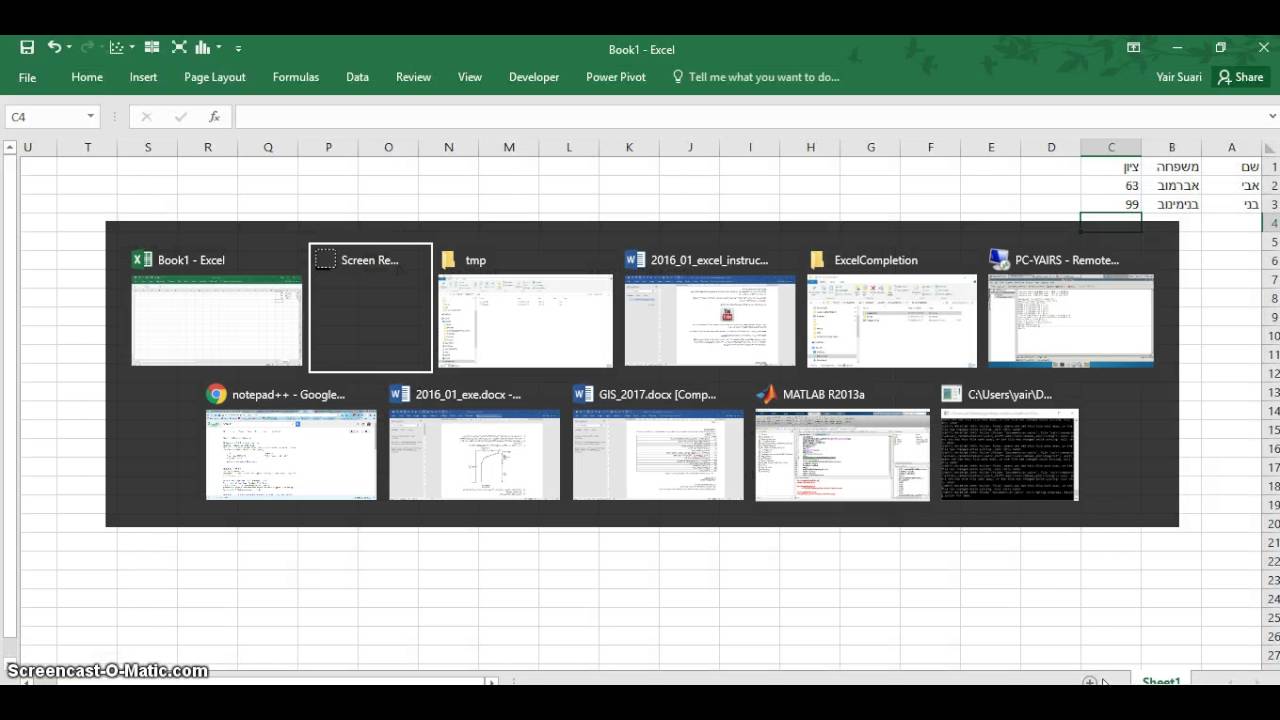Image resolution: width=1280 pixels, height=720 pixels.
Task: Click the Cancel X icon in formula bar
Action: coord(146,117)
